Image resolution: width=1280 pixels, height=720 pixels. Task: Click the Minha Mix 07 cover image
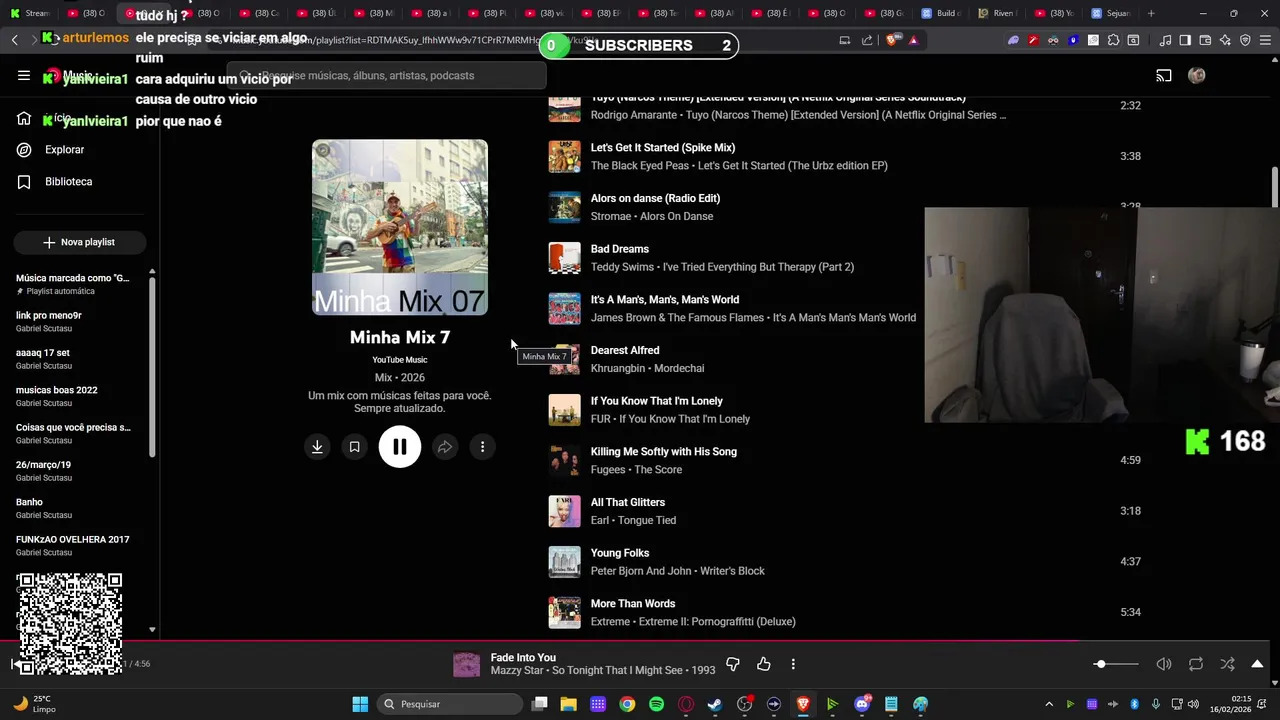[x=400, y=227]
